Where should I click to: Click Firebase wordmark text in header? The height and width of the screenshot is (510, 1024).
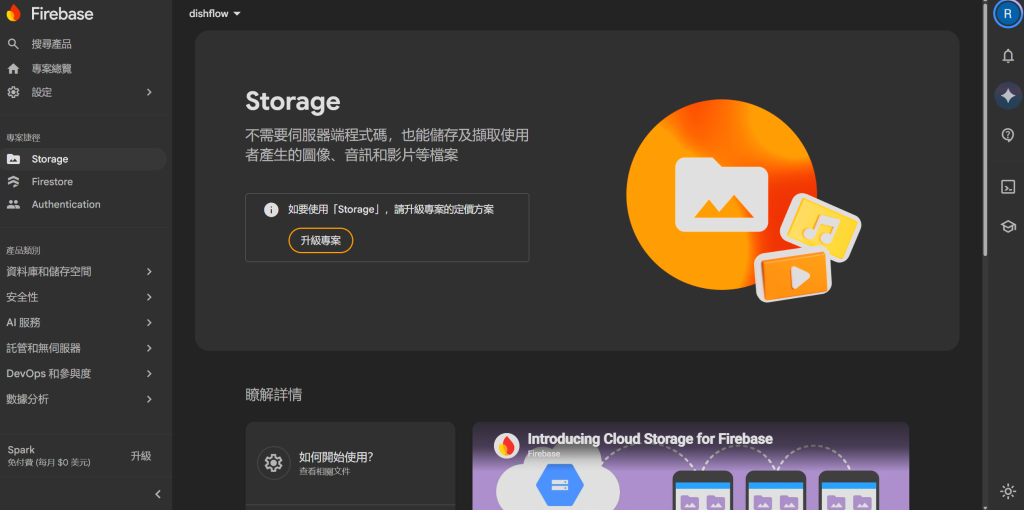[62, 14]
